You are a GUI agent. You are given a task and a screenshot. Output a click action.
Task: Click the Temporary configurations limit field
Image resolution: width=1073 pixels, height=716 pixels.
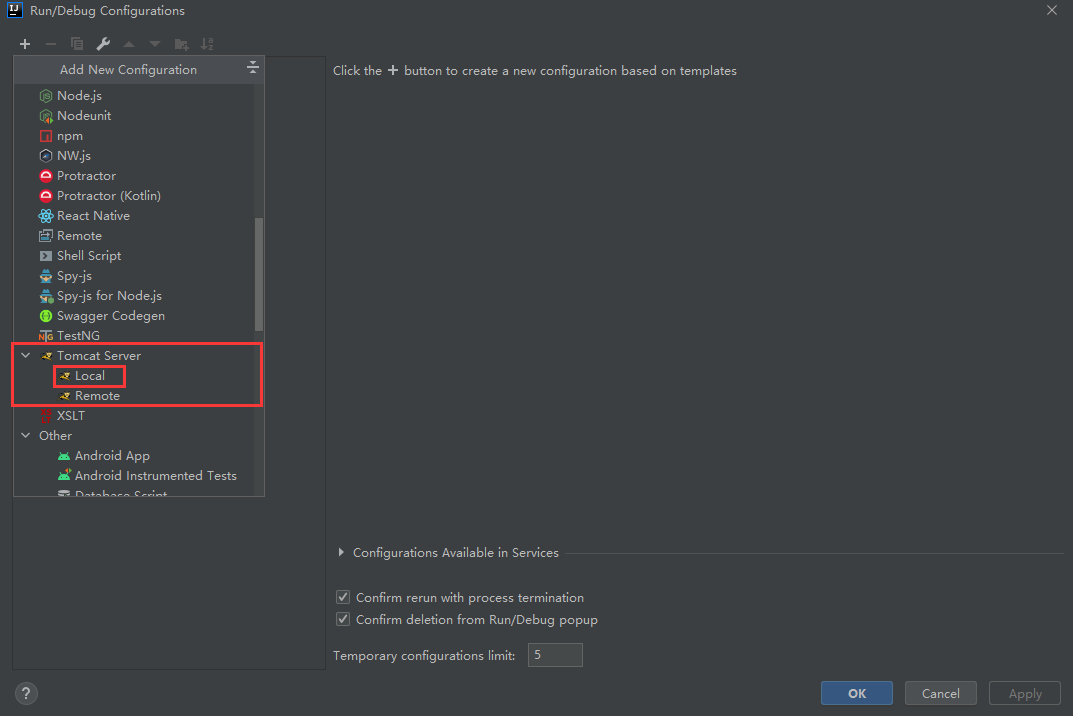click(x=555, y=655)
